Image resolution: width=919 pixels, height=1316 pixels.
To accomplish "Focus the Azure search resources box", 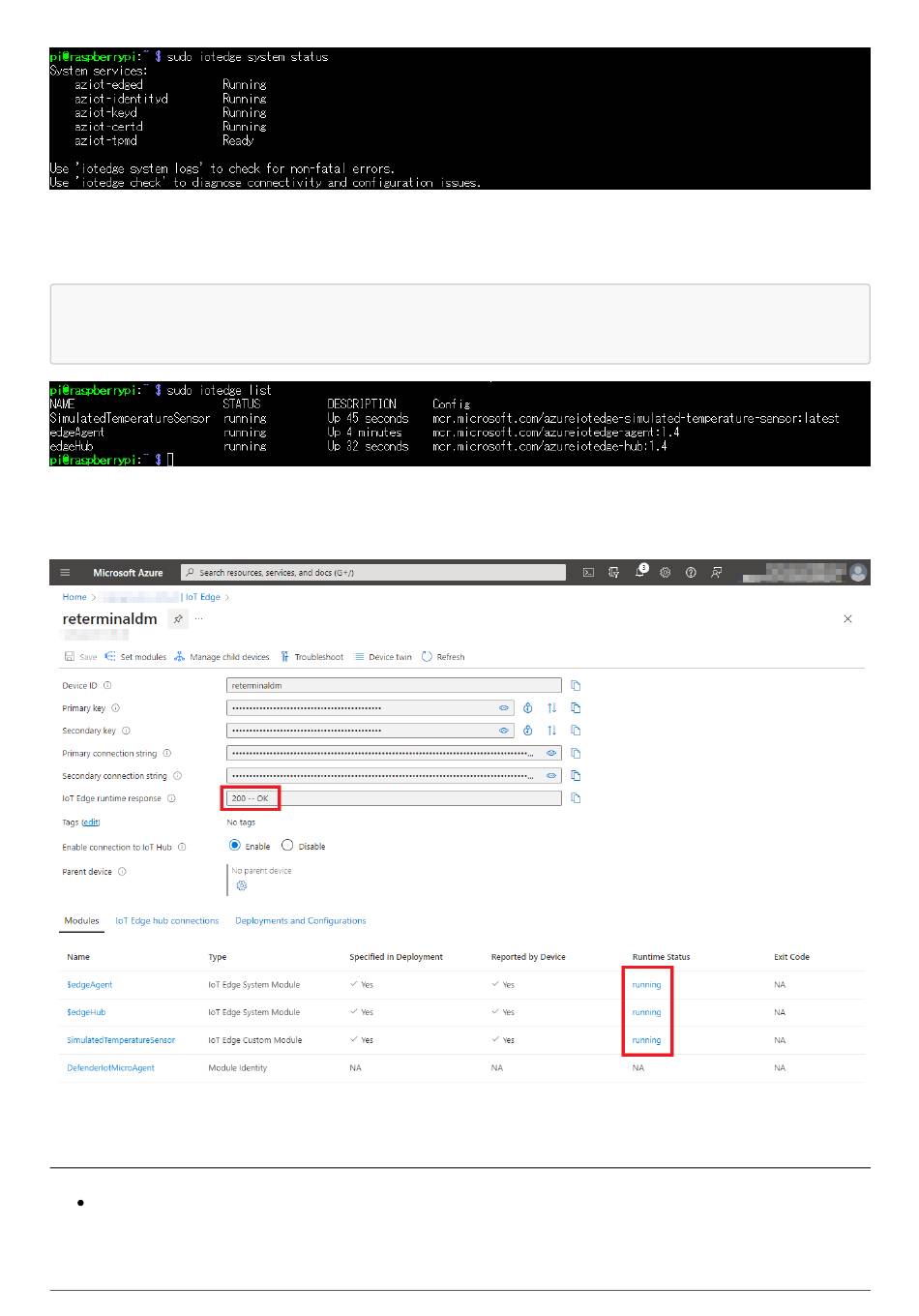I will [x=373, y=573].
